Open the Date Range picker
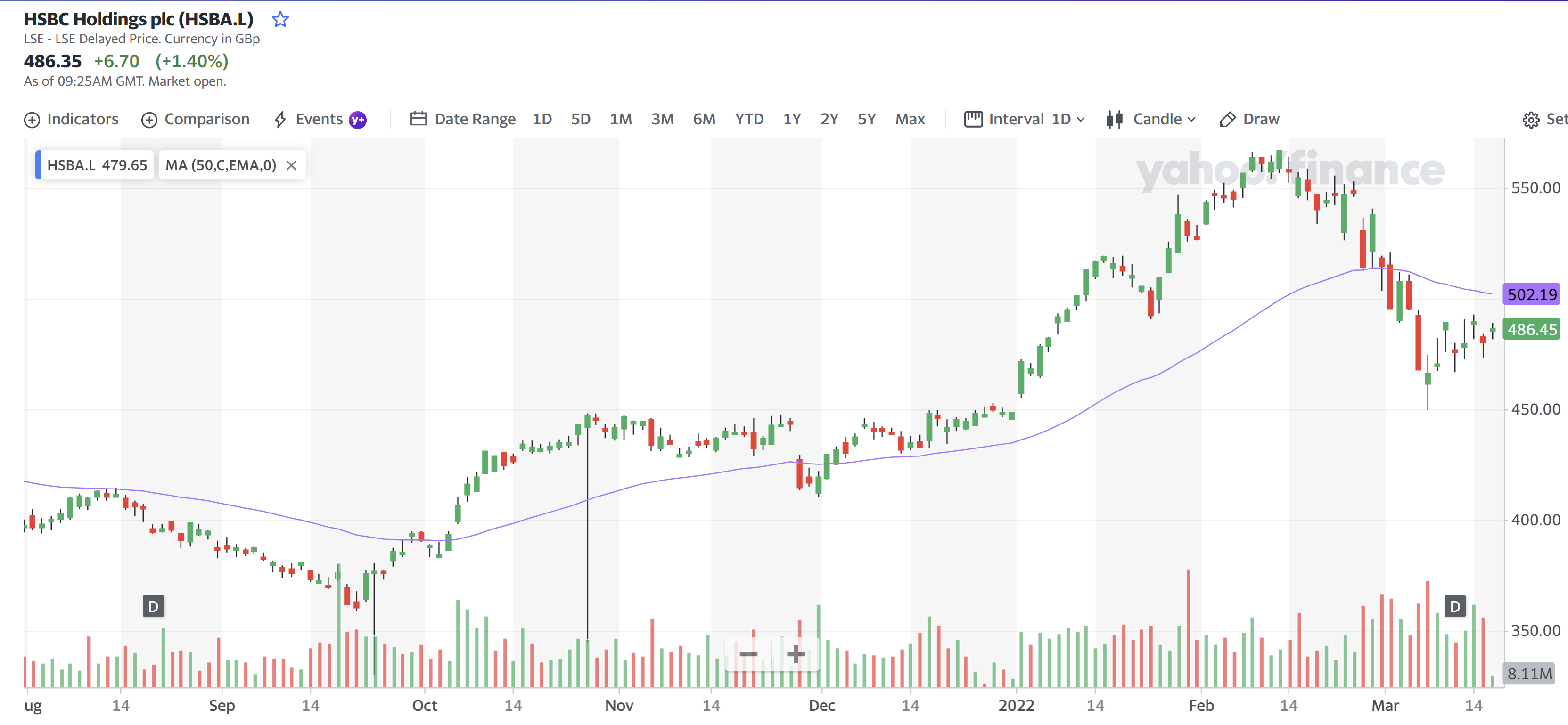1568x725 pixels. coord(463,119)
